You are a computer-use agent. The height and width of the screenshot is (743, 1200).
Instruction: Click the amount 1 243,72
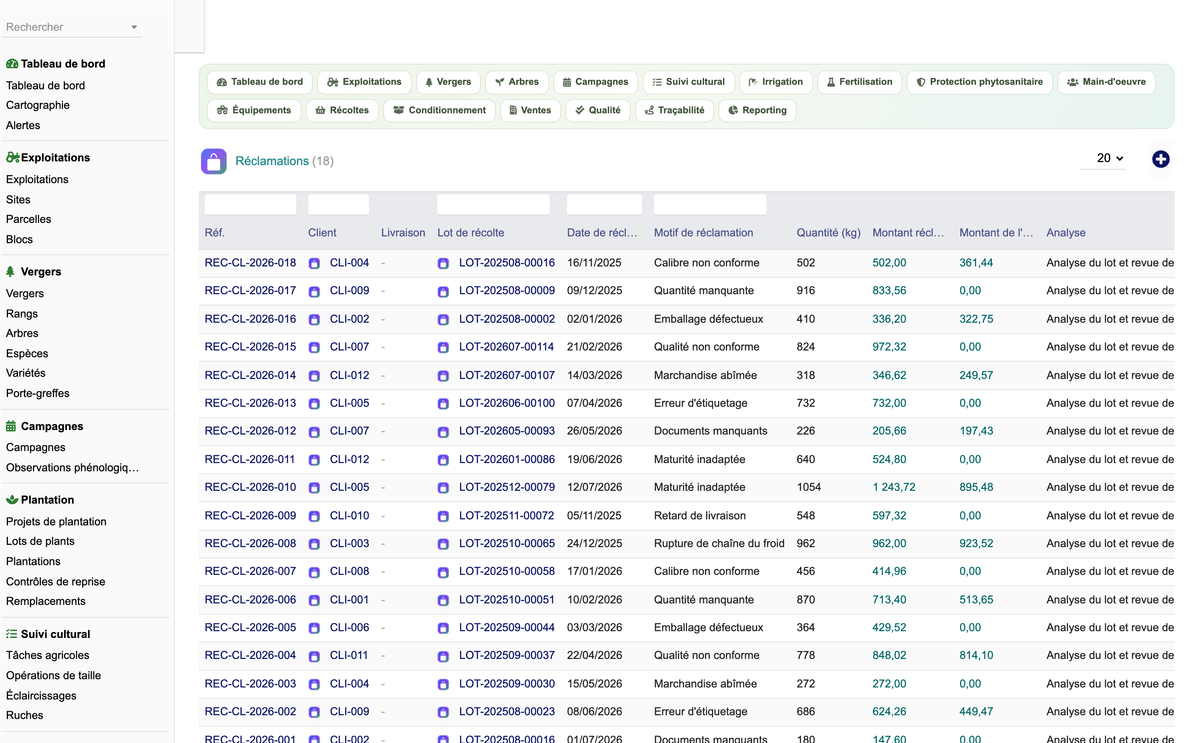pyautogui.click(x=894, y=487)
